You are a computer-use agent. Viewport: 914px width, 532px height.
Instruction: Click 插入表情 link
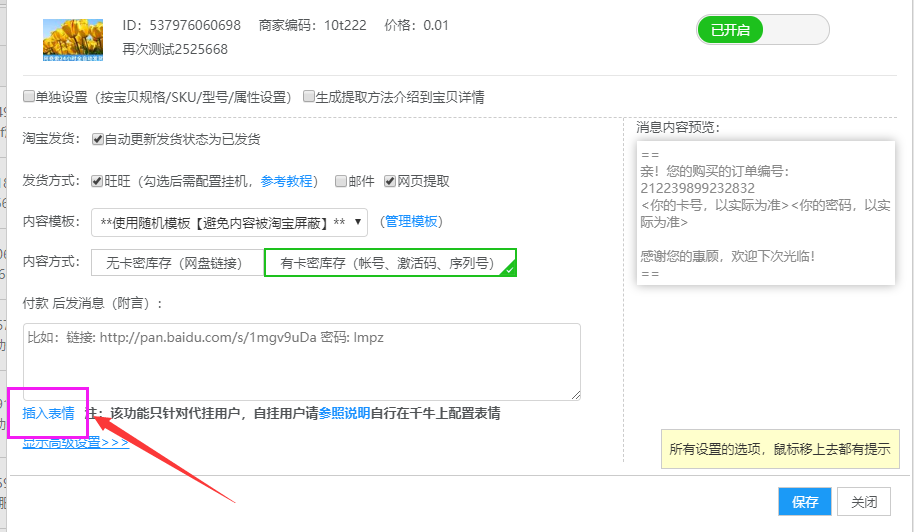pos(48,412)
